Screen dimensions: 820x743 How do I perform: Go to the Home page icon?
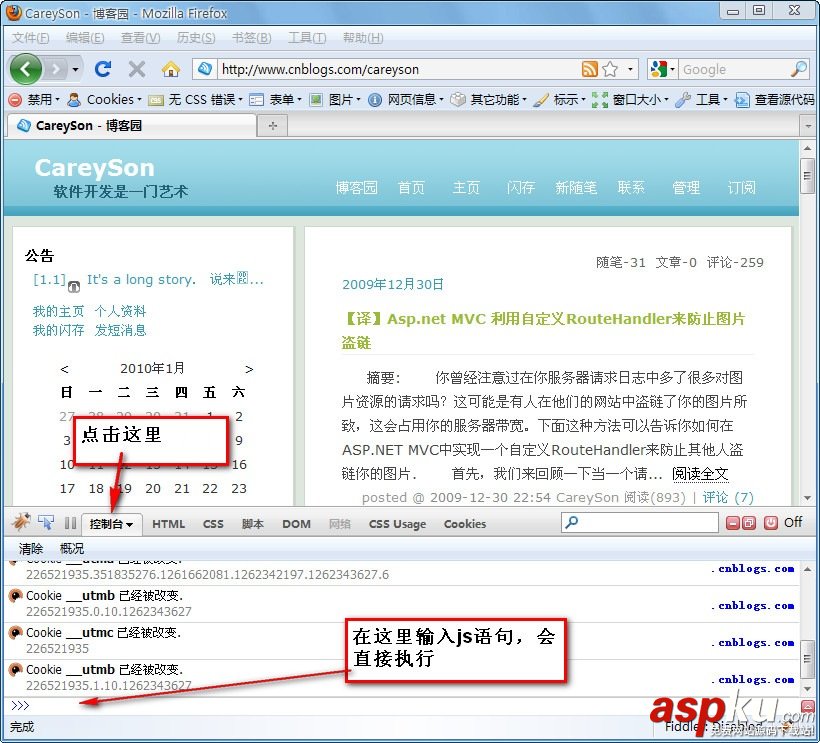(x=170, y=69)
